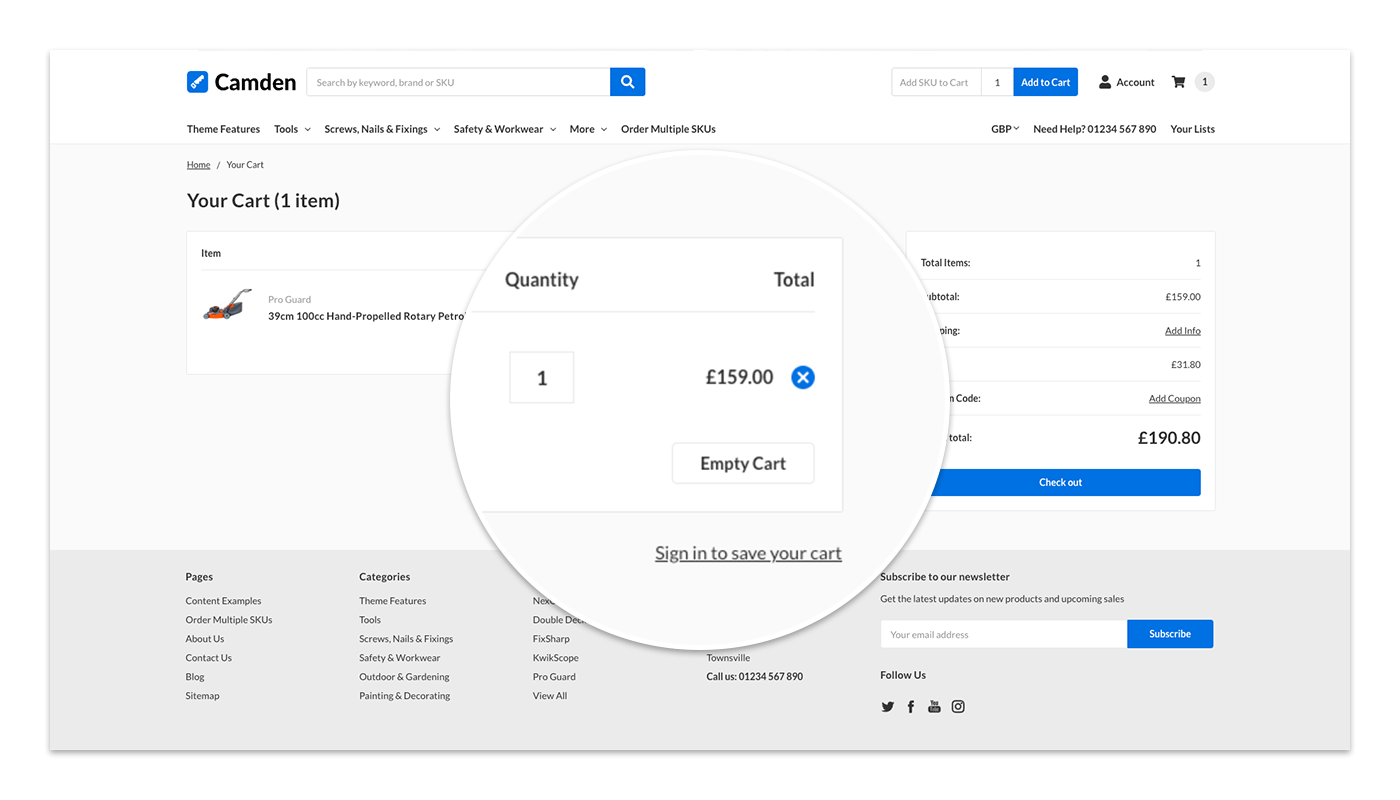This screenshot has height=800, width=1400.
Task: Click the cart count badge showing 1
Action: [1205, 82]
